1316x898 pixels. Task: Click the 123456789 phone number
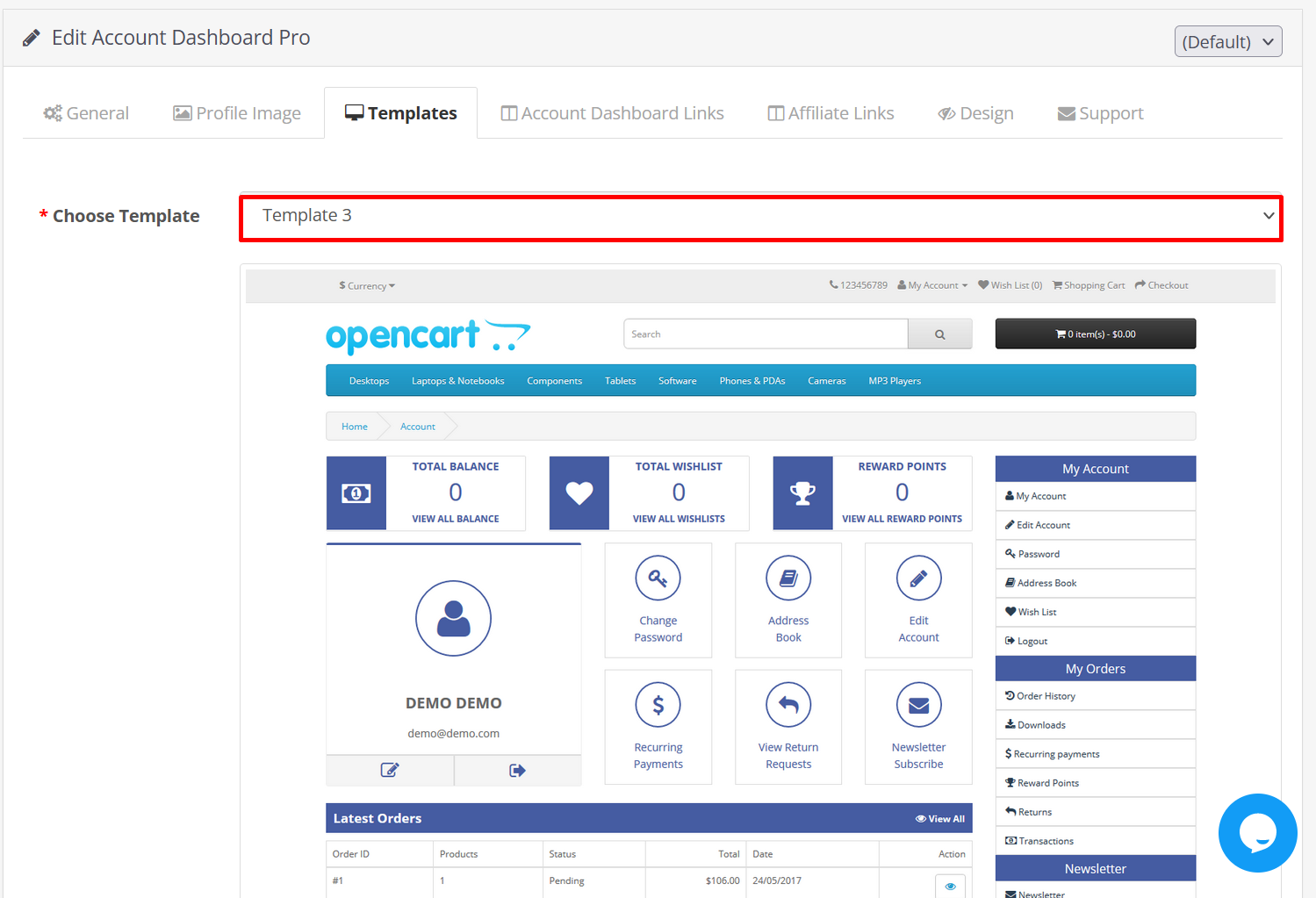[x=859, y=285]
